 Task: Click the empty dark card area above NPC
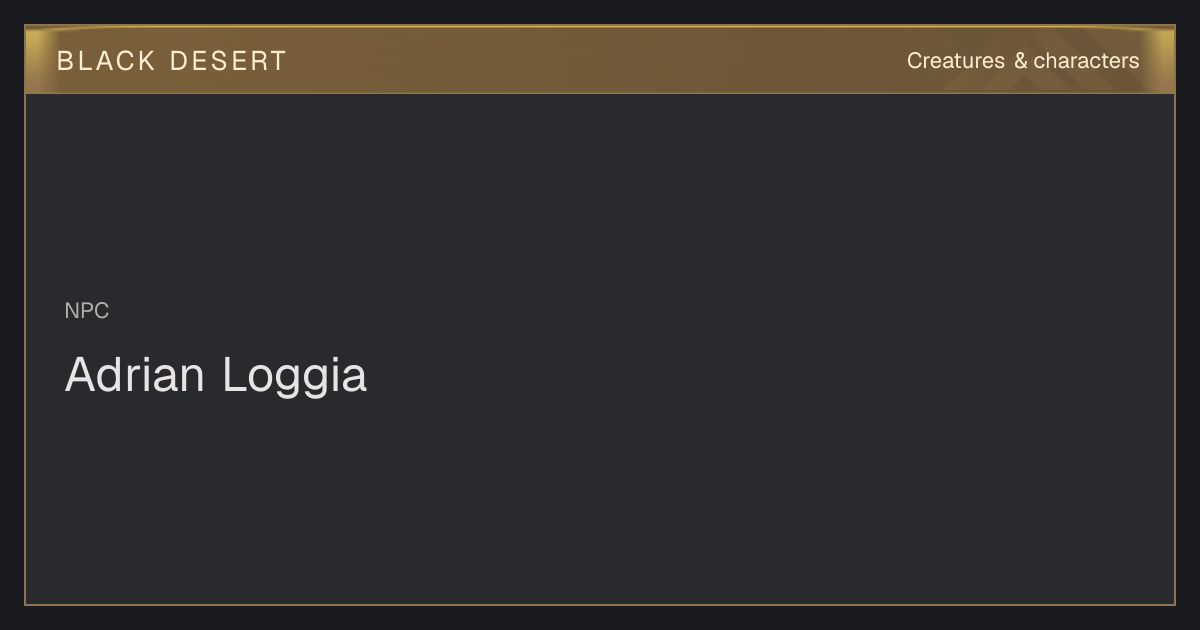click(x=600, y=195)
